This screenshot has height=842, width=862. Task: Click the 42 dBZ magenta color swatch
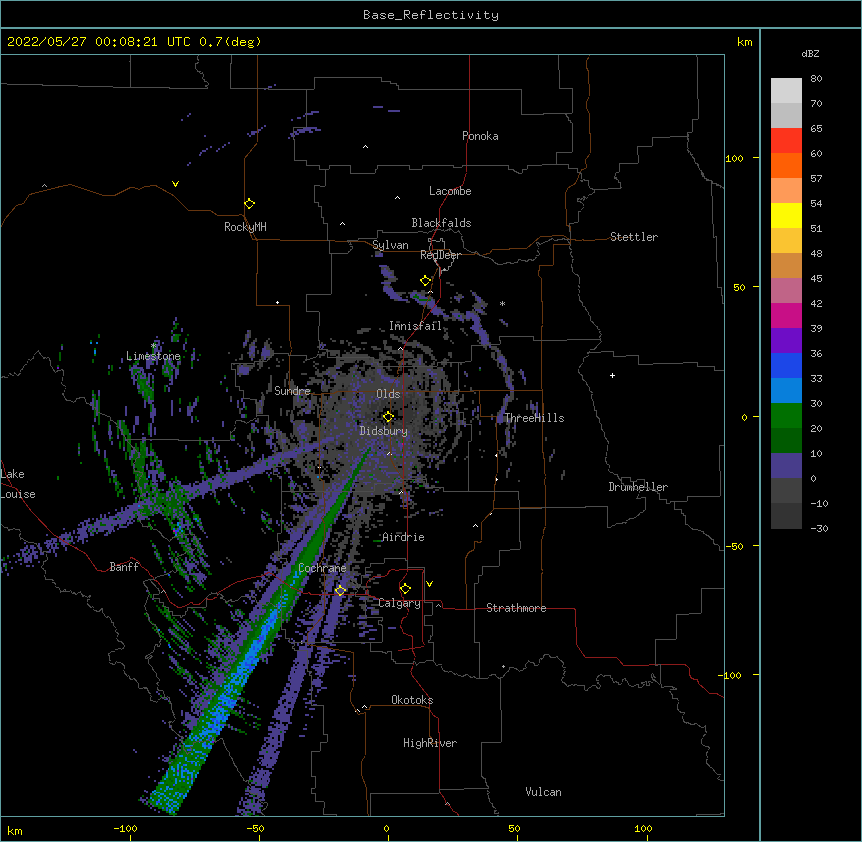tap(786, 315)
